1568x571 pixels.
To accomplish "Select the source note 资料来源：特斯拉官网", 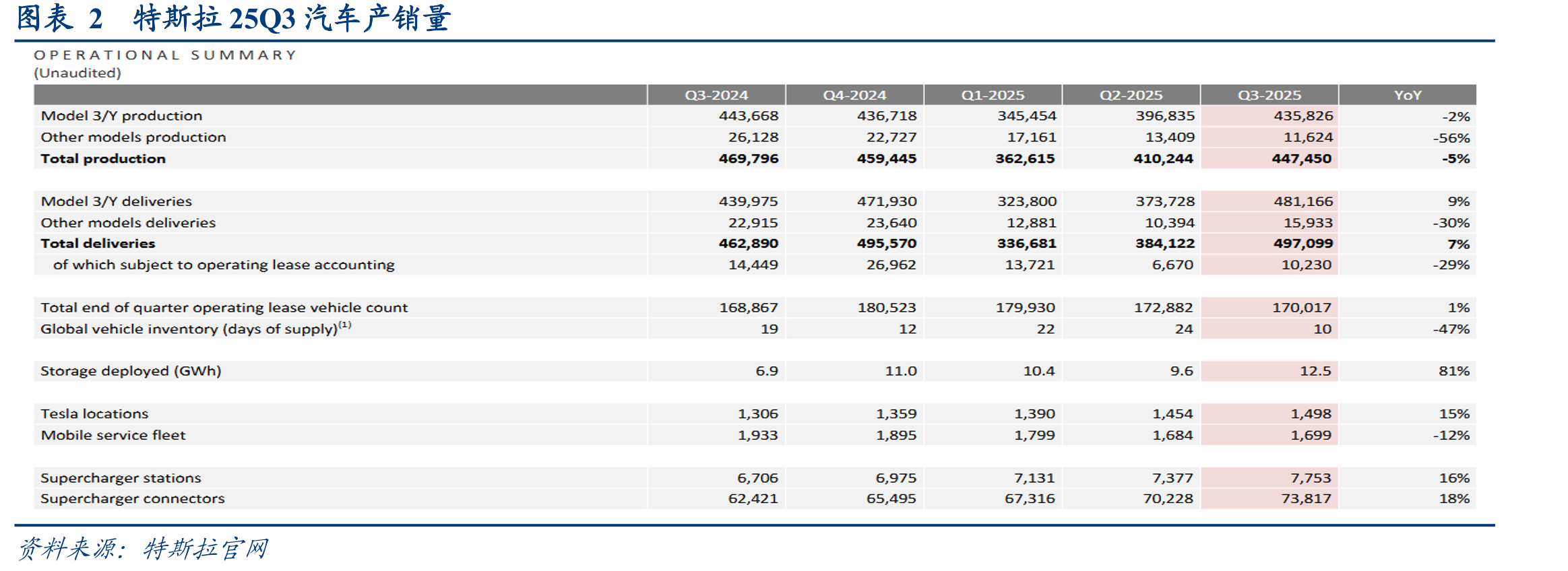I will (143, 549).
